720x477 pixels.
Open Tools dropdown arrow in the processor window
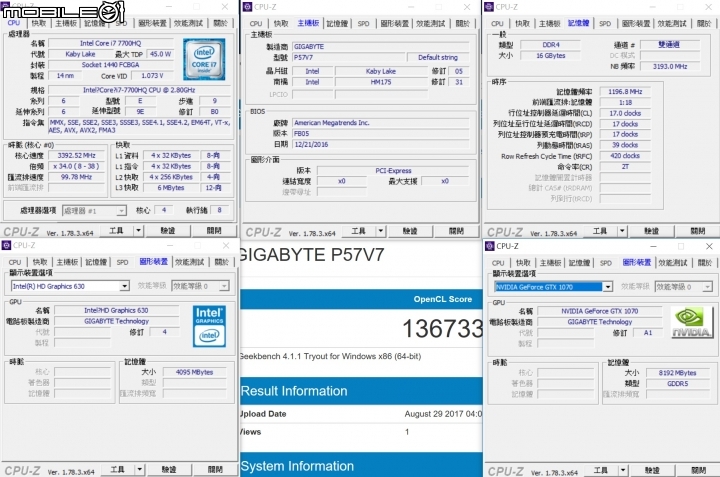pyautogui.click(x=138, y=230)
